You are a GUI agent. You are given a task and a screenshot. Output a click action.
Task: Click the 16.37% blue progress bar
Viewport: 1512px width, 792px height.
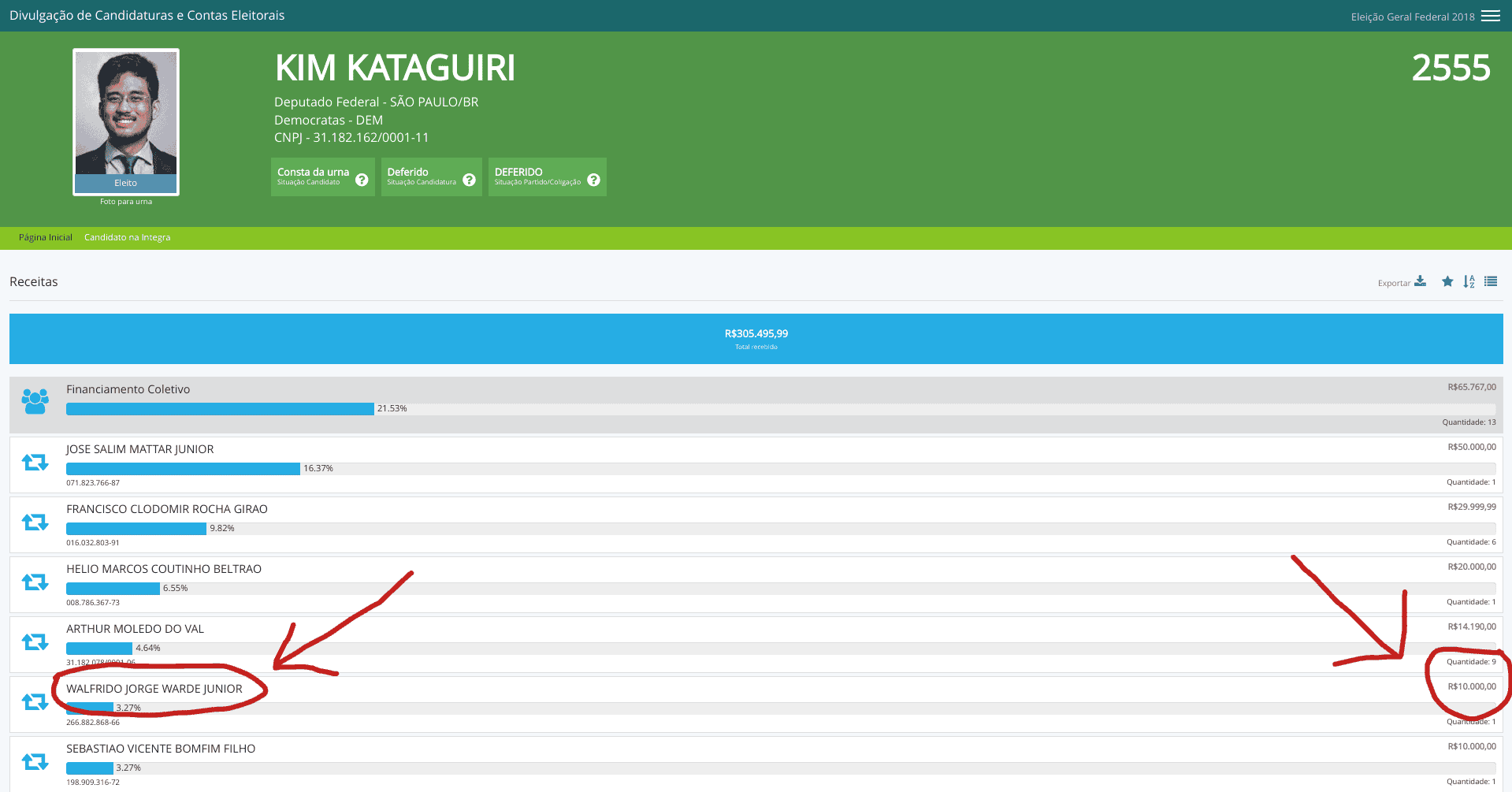click(x=183, y=469)
